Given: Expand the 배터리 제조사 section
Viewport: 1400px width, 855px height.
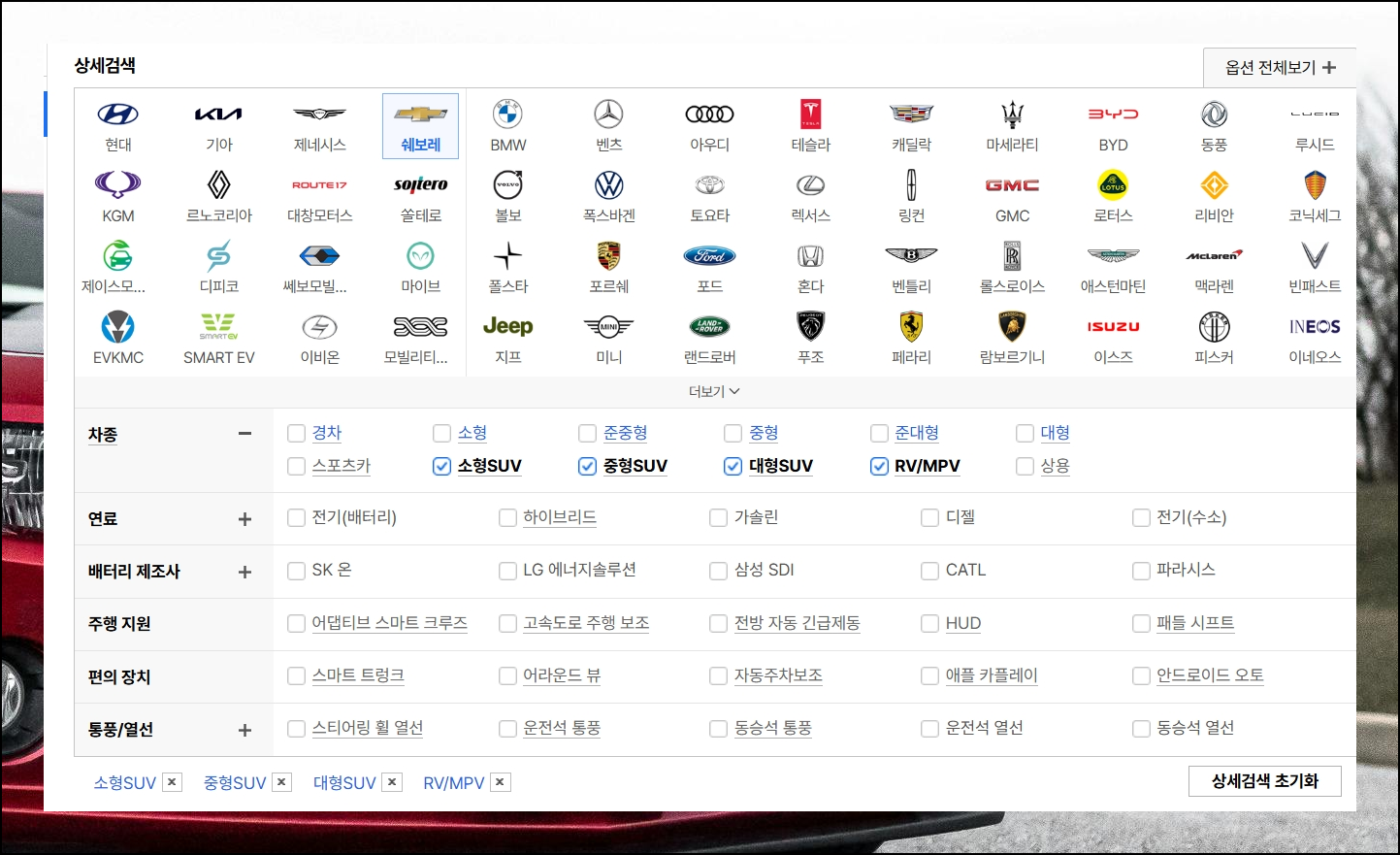Looking at the screenshot, I should [244, 572].
